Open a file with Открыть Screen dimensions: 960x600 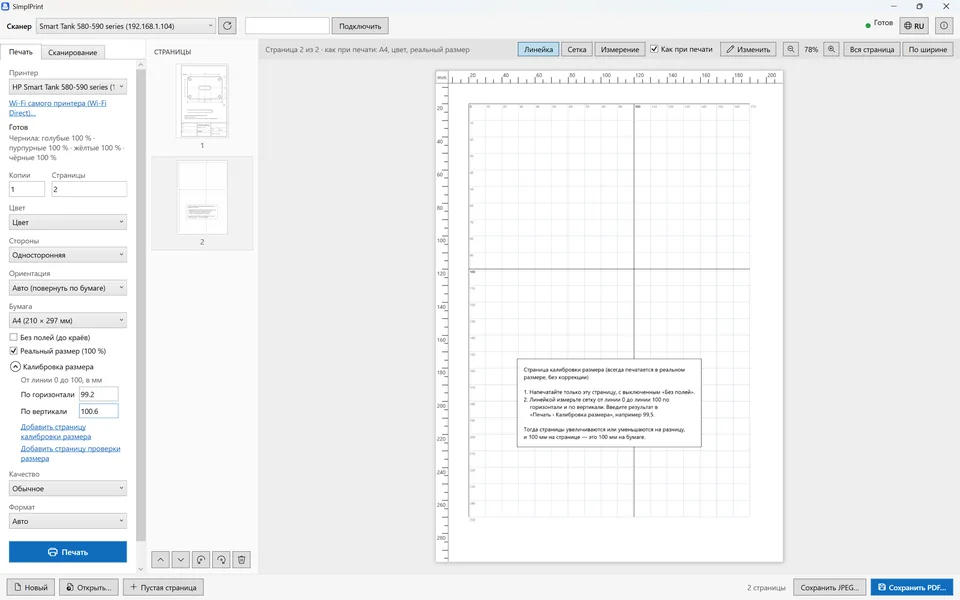(x=89, y=587)
